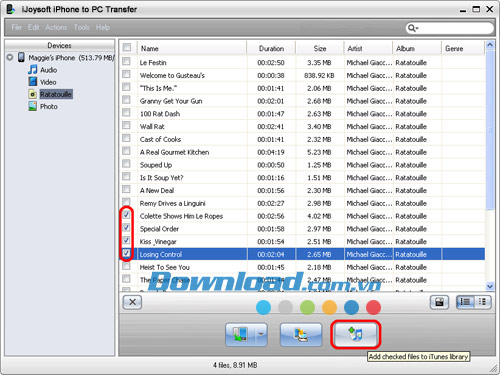Select the Cast of Cooks row
Image resolution: width=500 pixels, height=375 pixels.
302,139
